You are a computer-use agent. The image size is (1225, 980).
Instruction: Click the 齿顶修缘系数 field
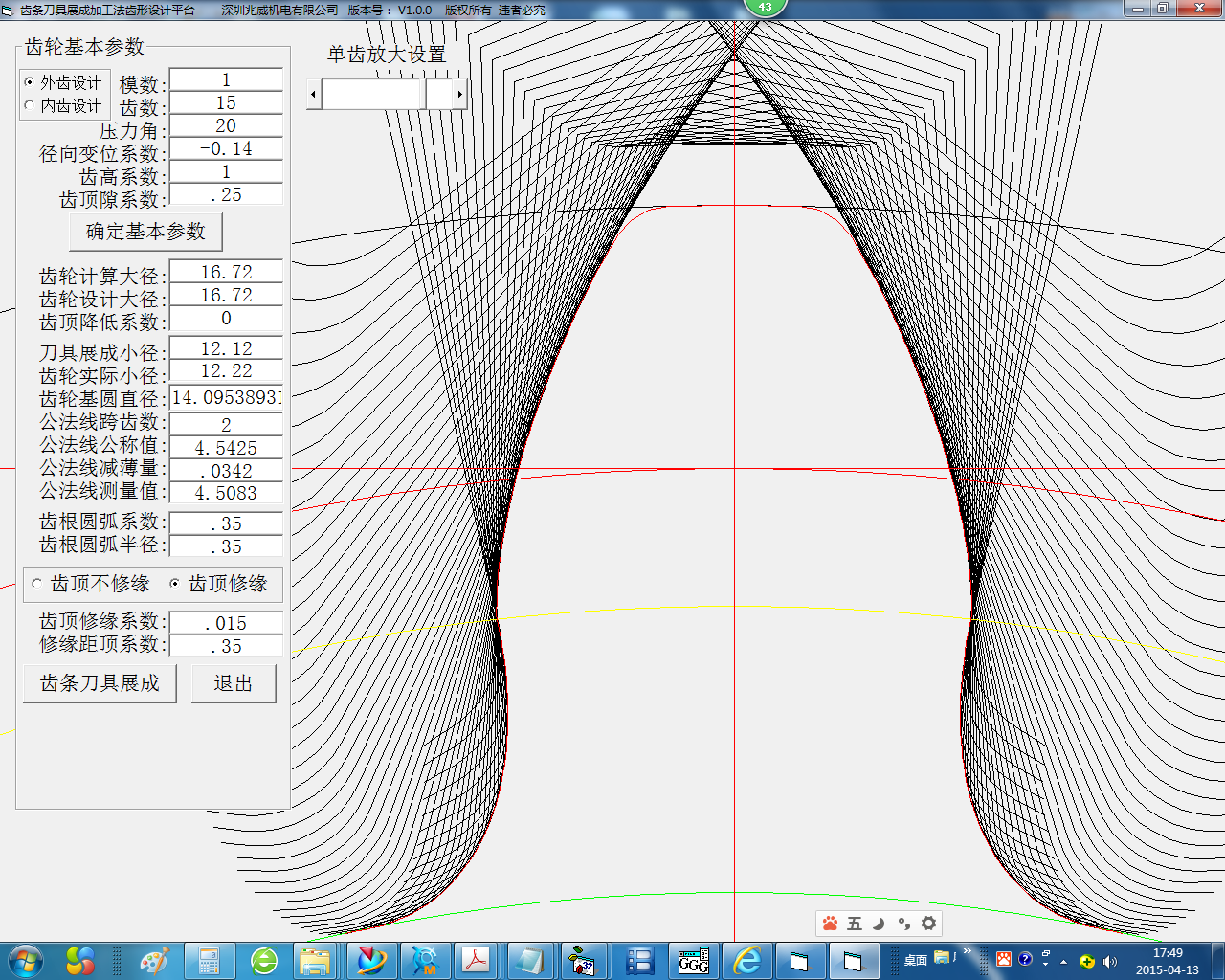click(x=226, y=623)
